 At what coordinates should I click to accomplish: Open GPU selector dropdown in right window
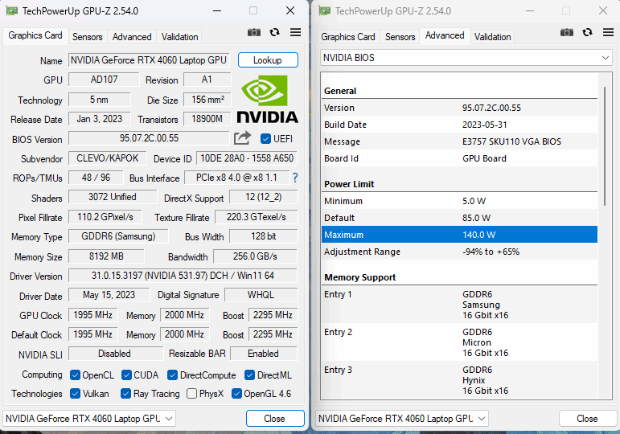pos(402,419)
